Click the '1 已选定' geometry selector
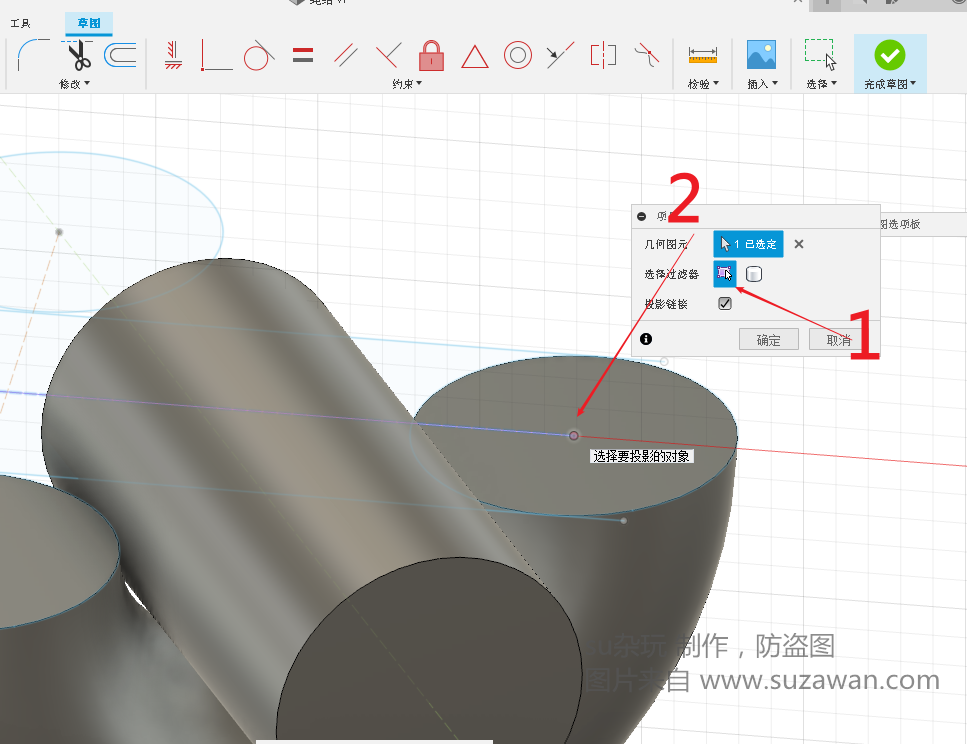 pyautogui.click(x=748, y=244)
